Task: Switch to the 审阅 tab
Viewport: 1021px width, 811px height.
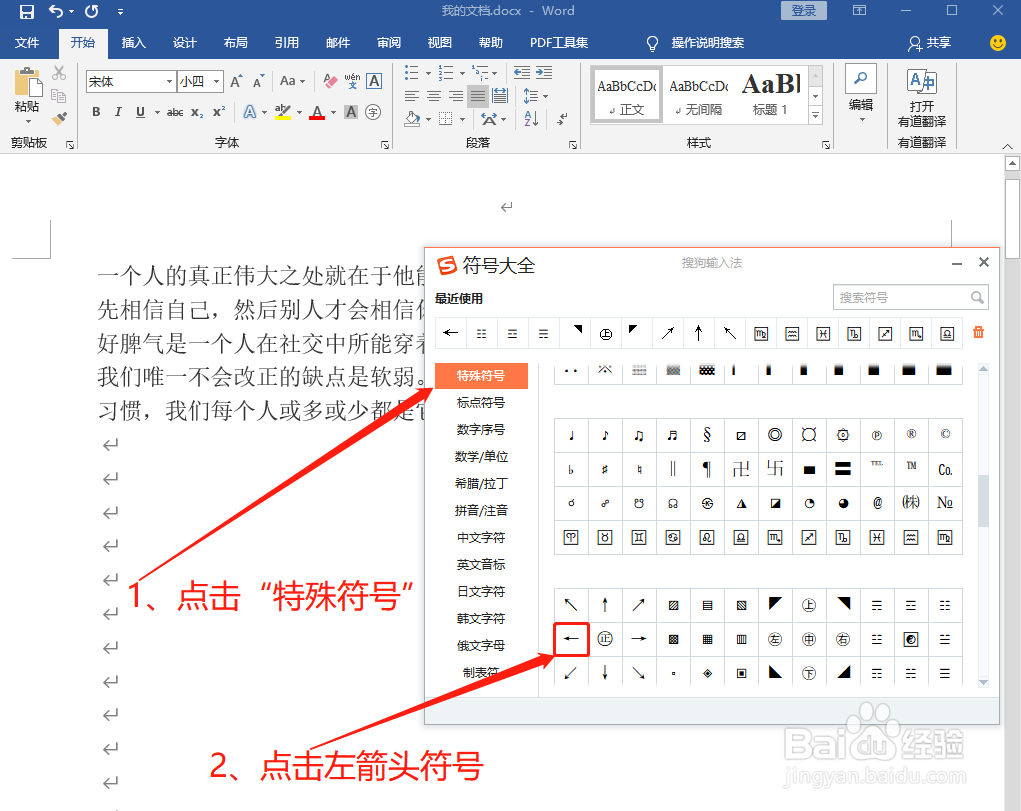Action: point(389,43)
